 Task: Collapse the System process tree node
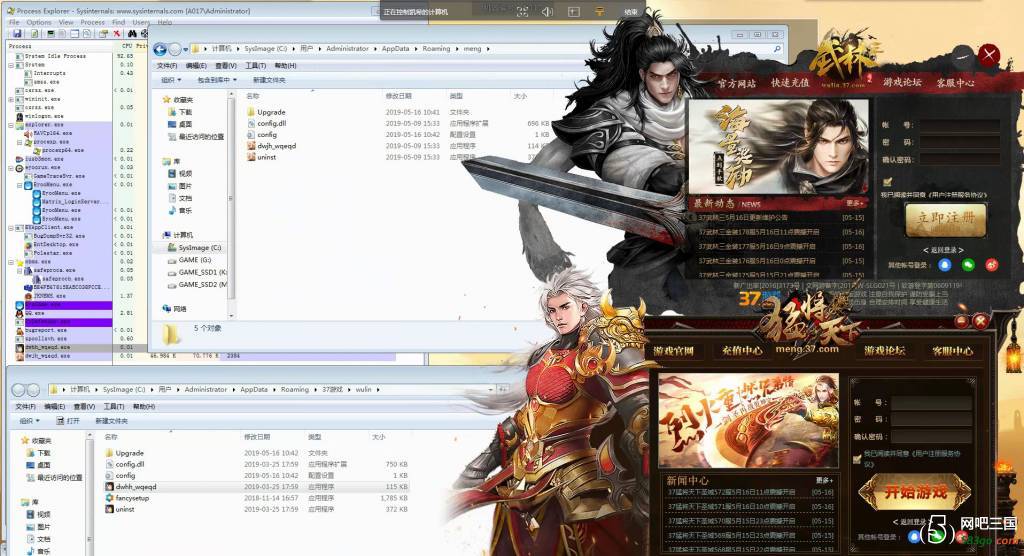(x=11, y=65)
